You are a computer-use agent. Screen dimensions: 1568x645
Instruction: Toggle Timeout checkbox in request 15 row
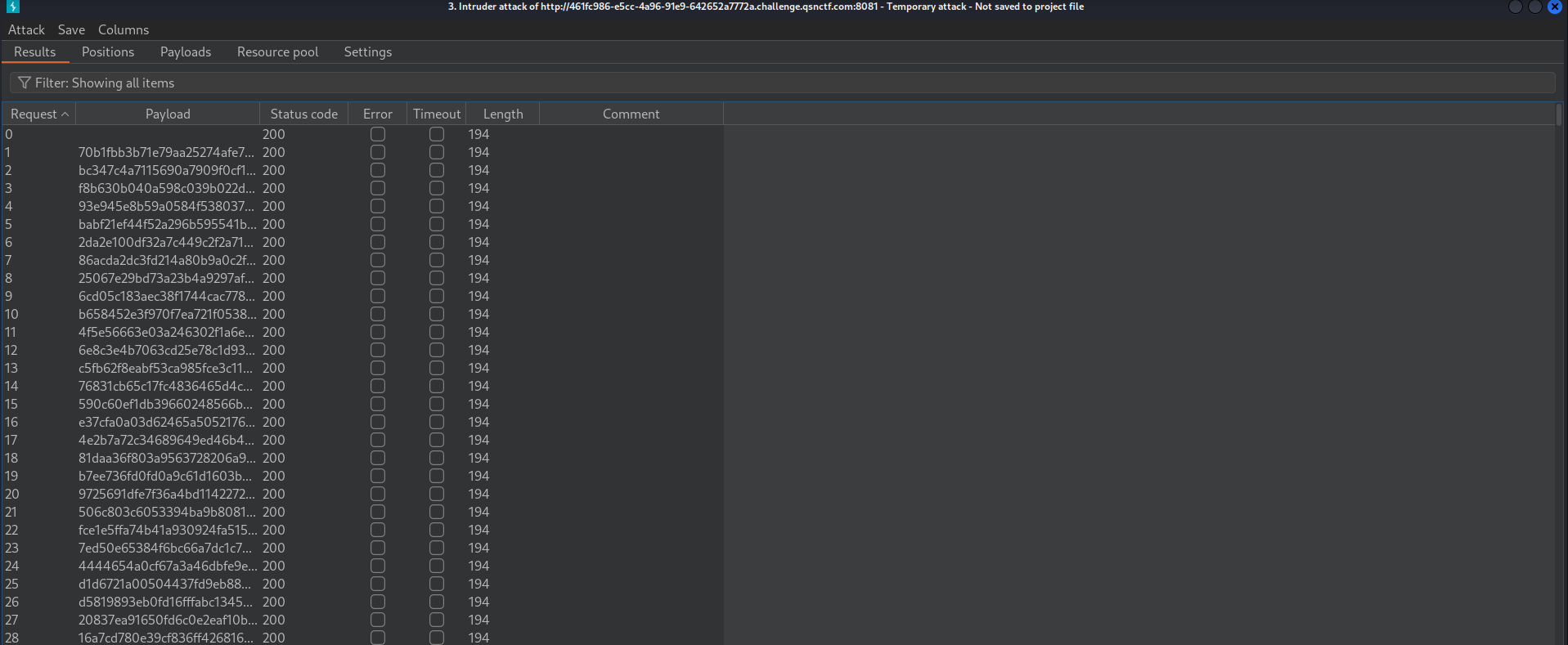[437, 404]
